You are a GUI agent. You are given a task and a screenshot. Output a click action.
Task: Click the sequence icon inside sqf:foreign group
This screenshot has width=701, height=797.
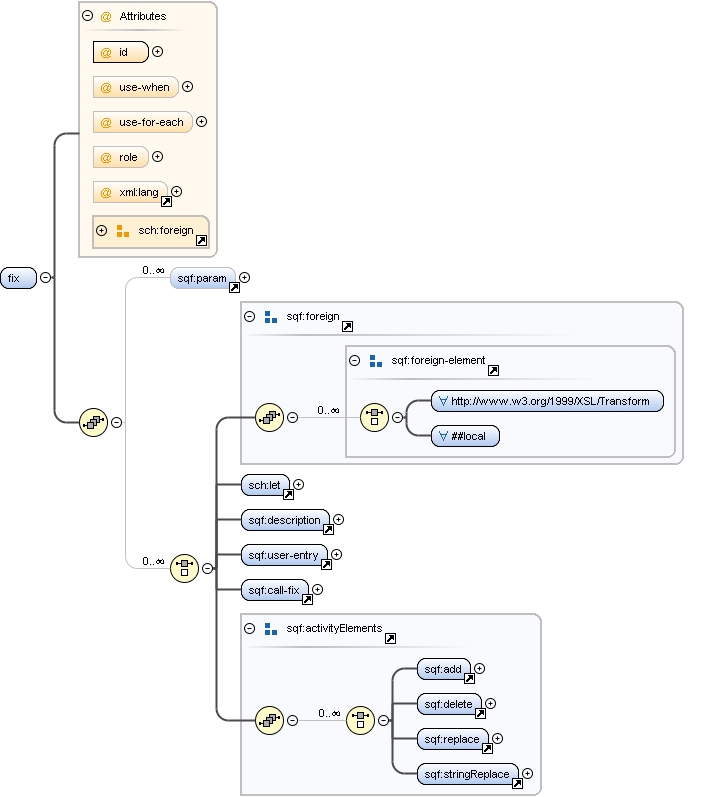(x=269, y=417)
